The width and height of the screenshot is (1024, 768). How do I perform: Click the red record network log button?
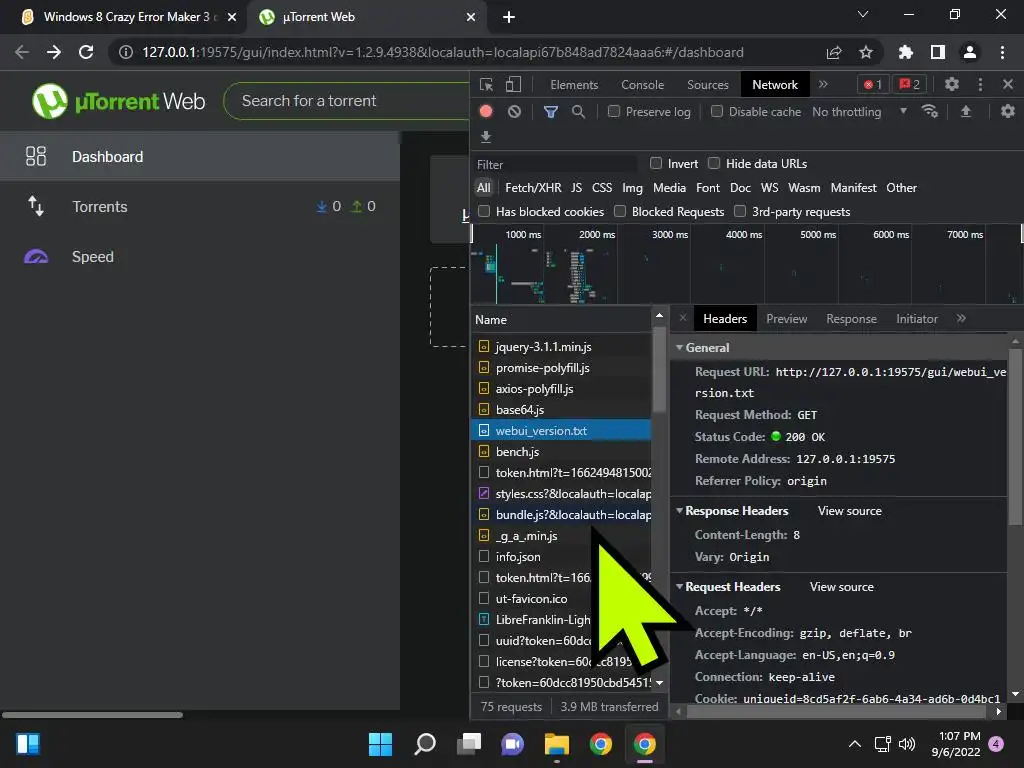(x=486, y=111)
